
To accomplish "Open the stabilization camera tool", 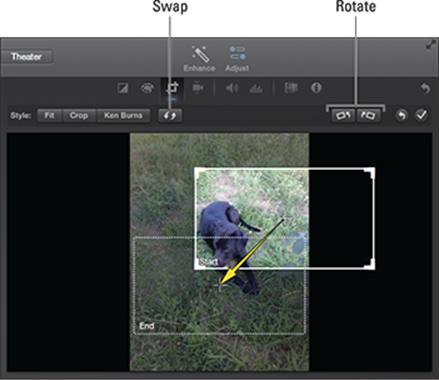I will click(x=198, y=88).
